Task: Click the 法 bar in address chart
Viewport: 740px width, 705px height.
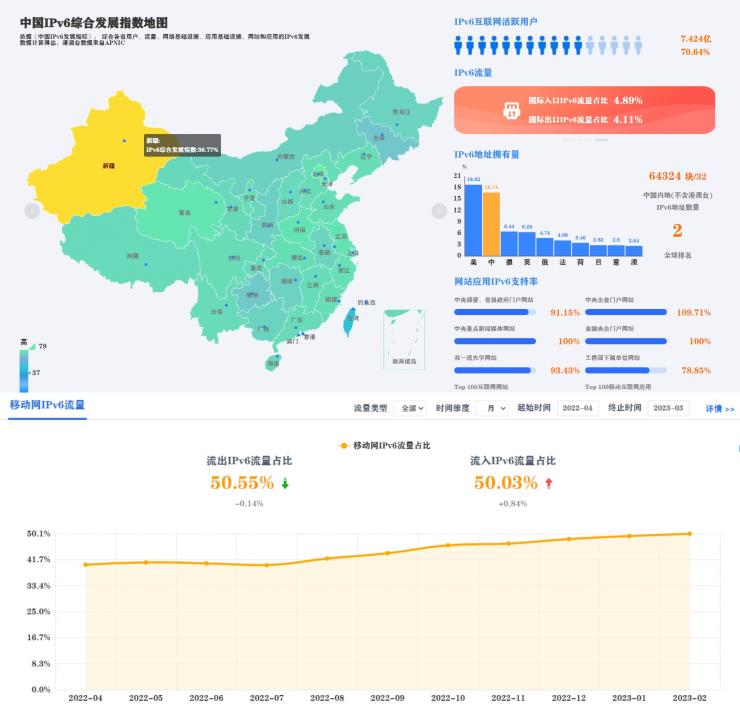Action: [563, 248]
